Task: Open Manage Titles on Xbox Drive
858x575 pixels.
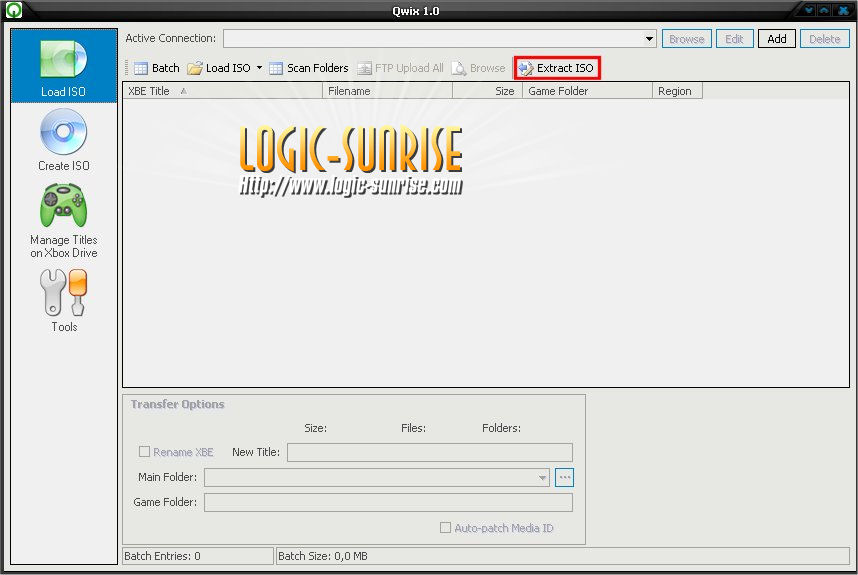Action: click(63, 220)
